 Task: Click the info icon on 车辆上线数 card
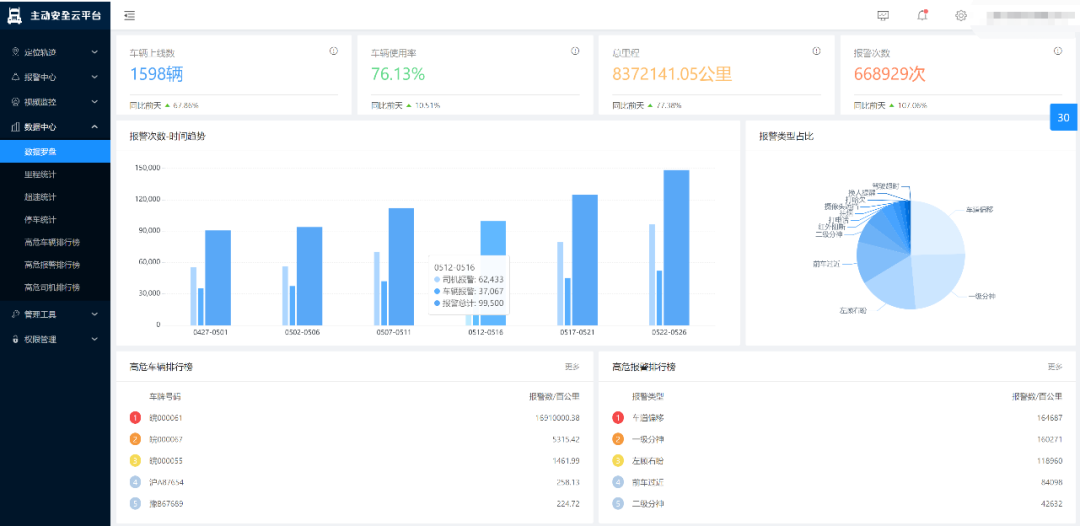(333, 51)
